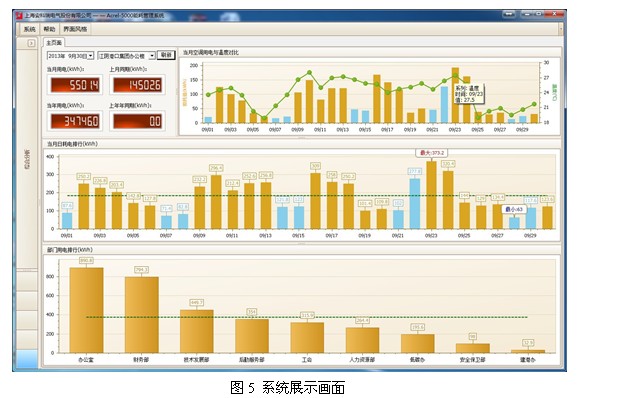Open the building selection combo box arrow
642x398 pixels.
[x=152, y=56]
